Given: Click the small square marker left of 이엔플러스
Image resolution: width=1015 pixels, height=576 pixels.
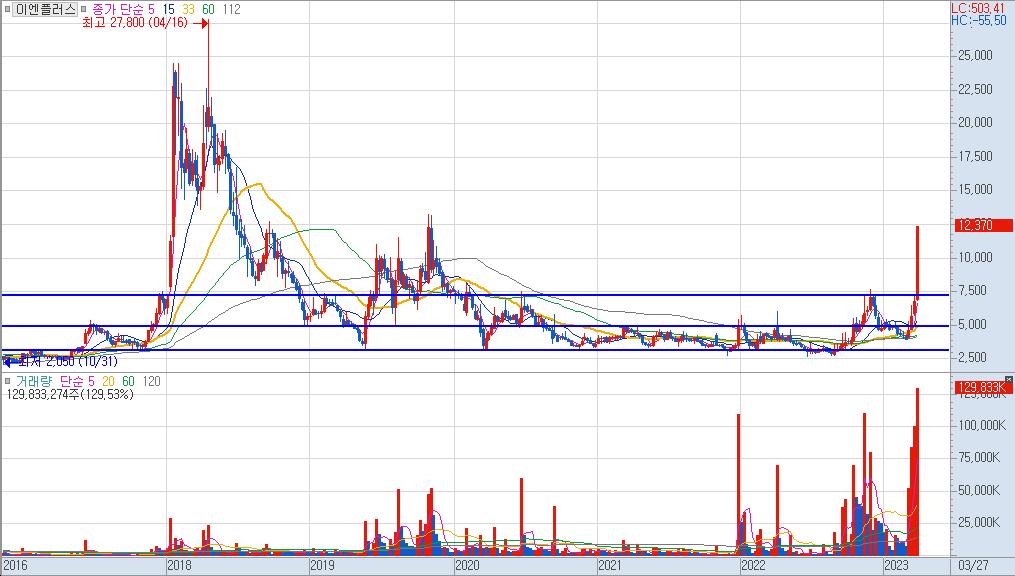Looking at the screenshot, I should pyautogui.click(x=6, y=9).
